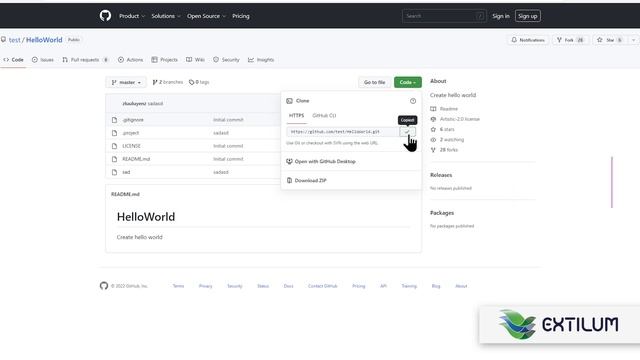This screenshot has width=640, height=360.
Task: Switch to the Wiki tab
Action: coord(196,60)
